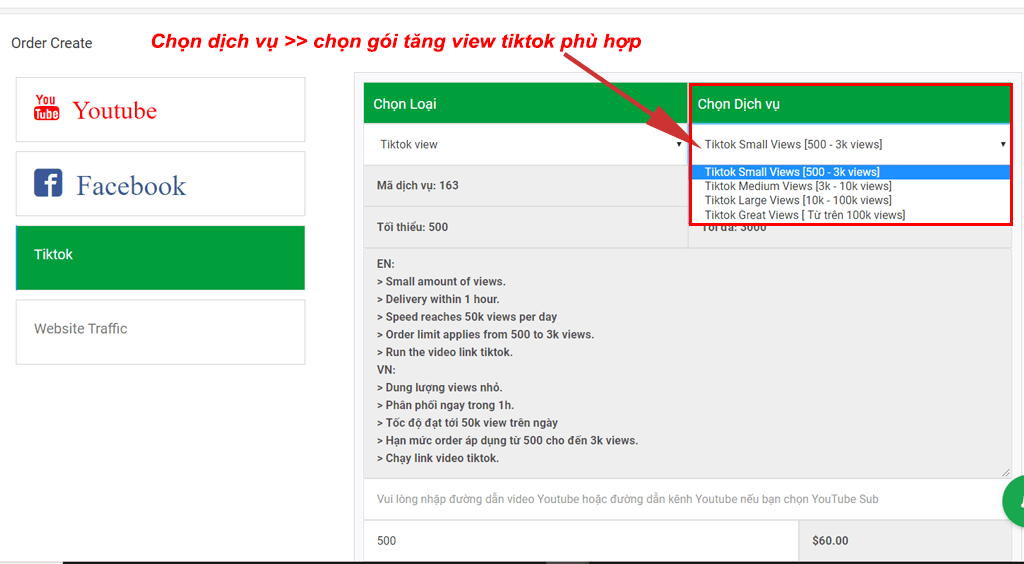1024x564 pixels.
Task: Click the line 'Dung lượng views nhỏ.'
Action: click(x=440, y=387)
